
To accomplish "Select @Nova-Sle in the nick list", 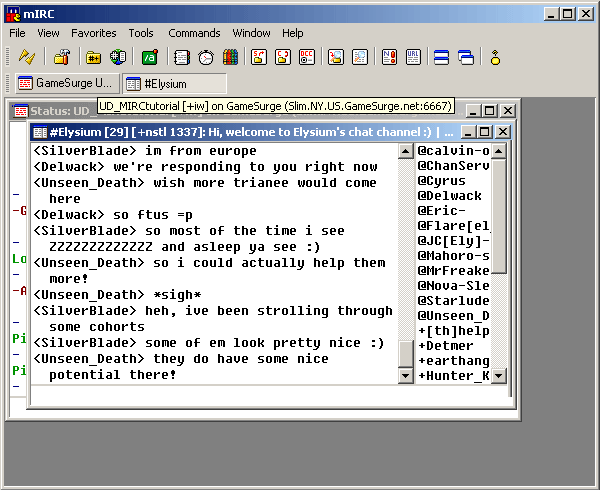I will 453,285.
